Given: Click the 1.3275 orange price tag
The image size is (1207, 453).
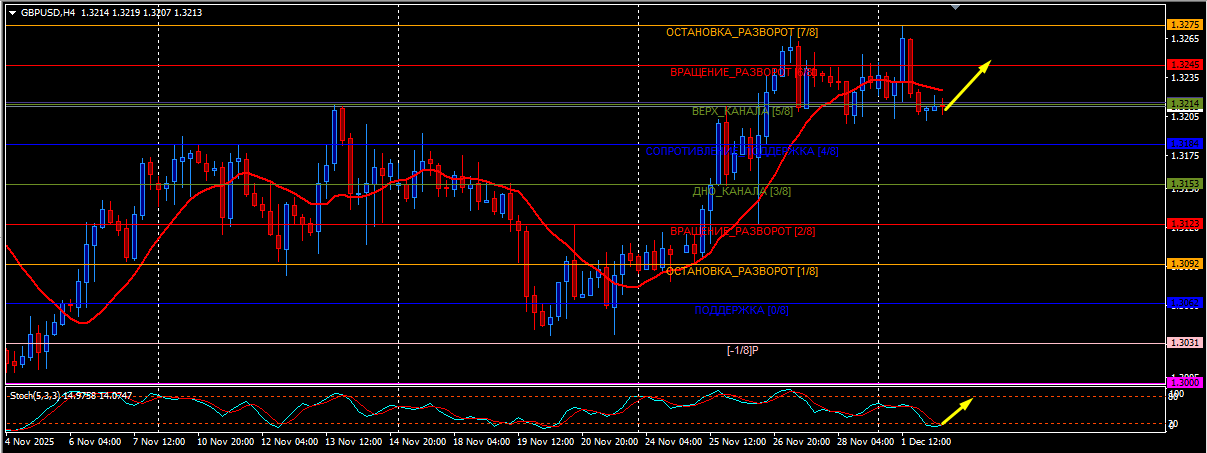Looking at the screenshot, I should click(1184, 24).
